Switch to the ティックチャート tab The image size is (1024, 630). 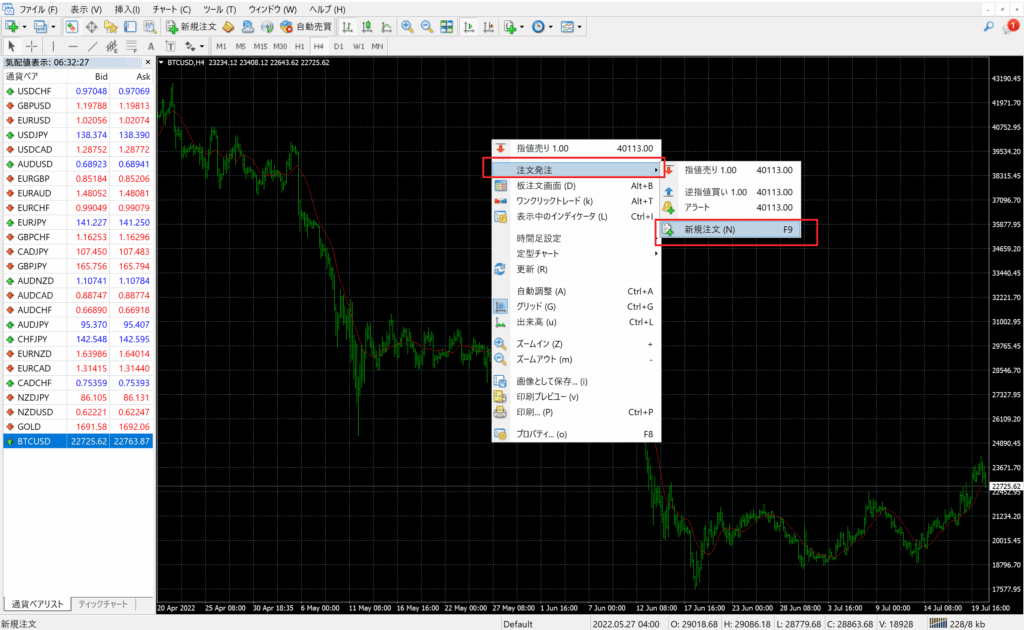tap(103, 604)
